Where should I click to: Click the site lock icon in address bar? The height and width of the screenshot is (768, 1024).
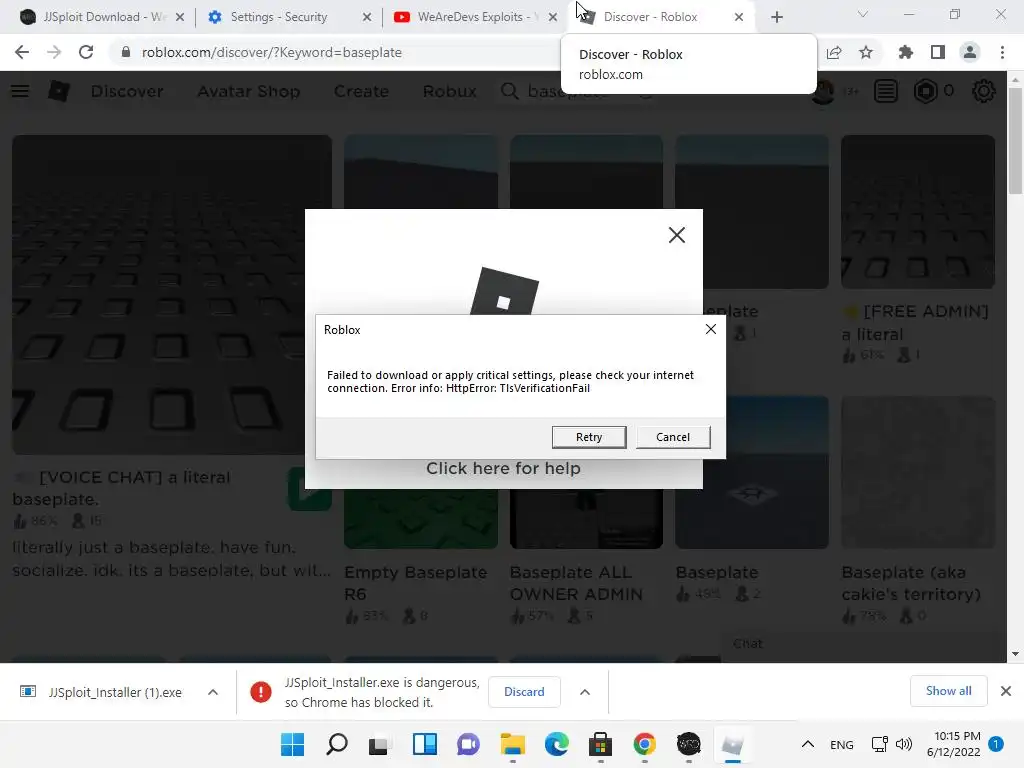pos(126,52)
